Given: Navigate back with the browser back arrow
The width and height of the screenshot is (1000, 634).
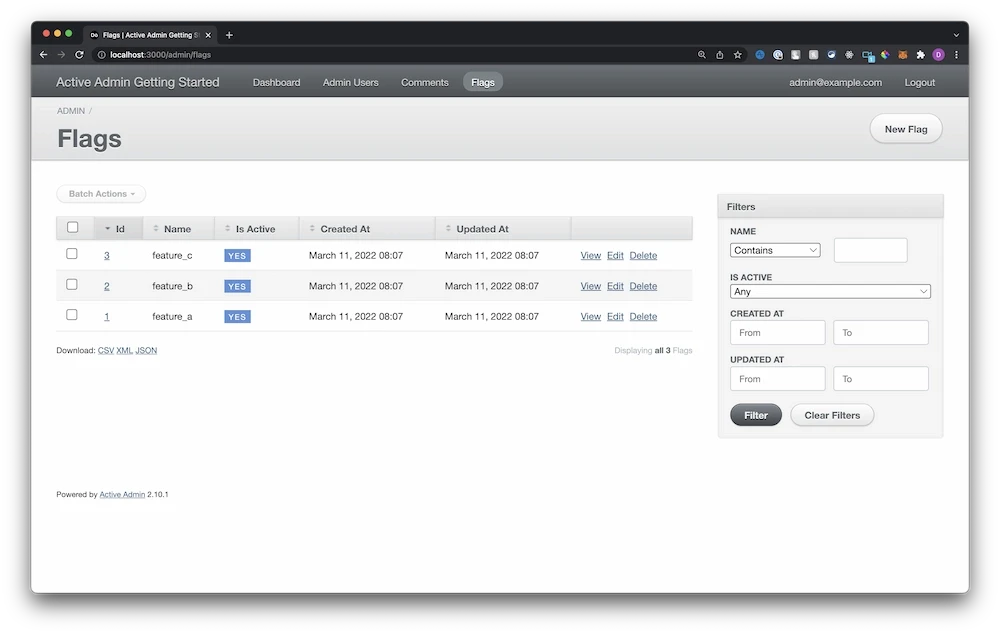Looking at the screenshot, I should [42, 55].
